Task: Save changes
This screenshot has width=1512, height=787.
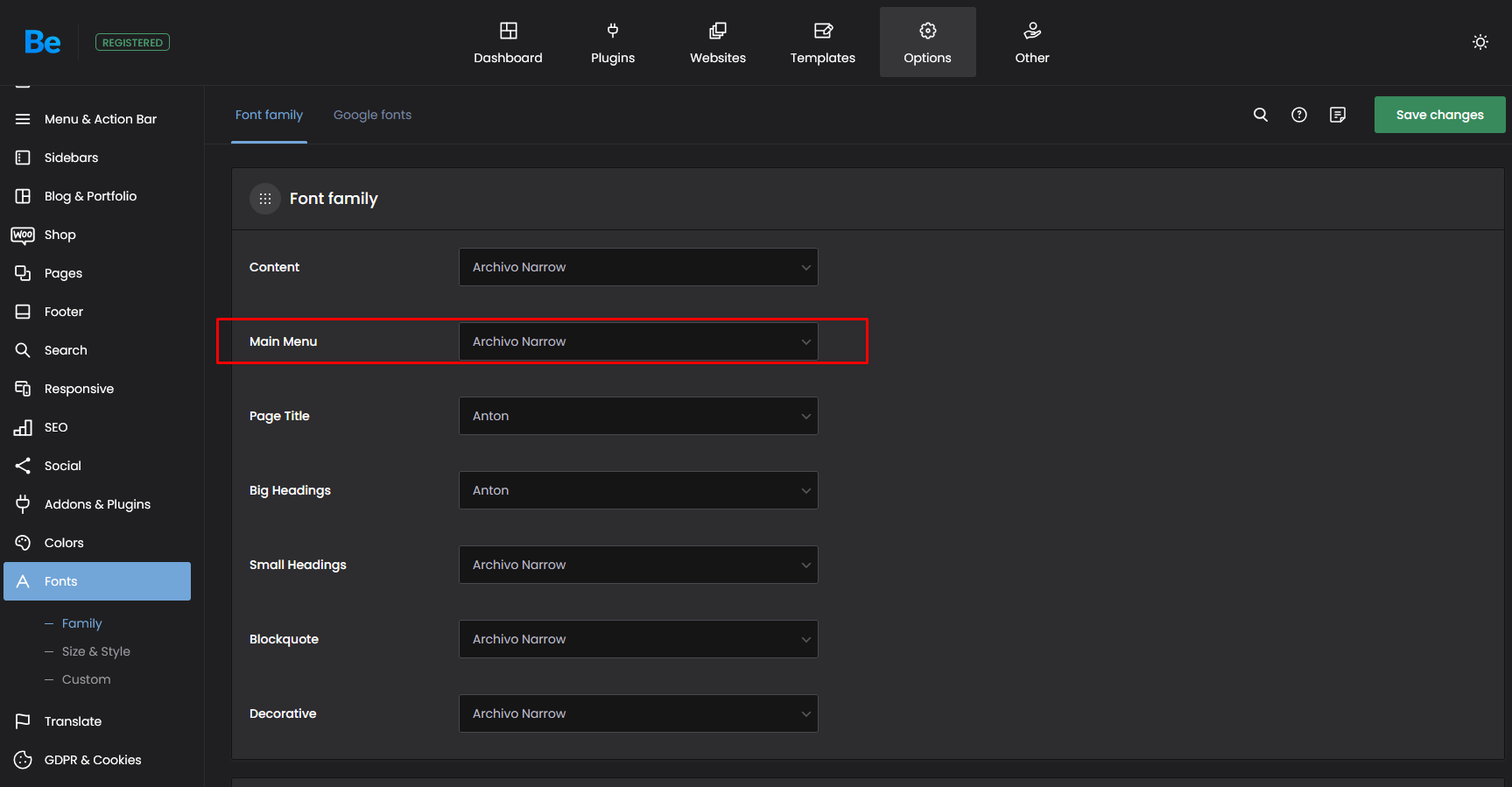Action: 1440,115
